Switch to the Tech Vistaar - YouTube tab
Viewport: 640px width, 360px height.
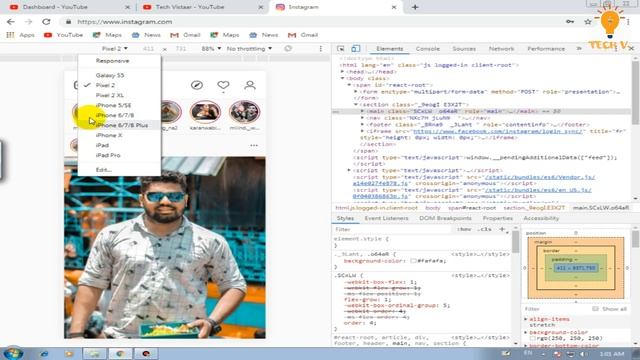(202, 7)
